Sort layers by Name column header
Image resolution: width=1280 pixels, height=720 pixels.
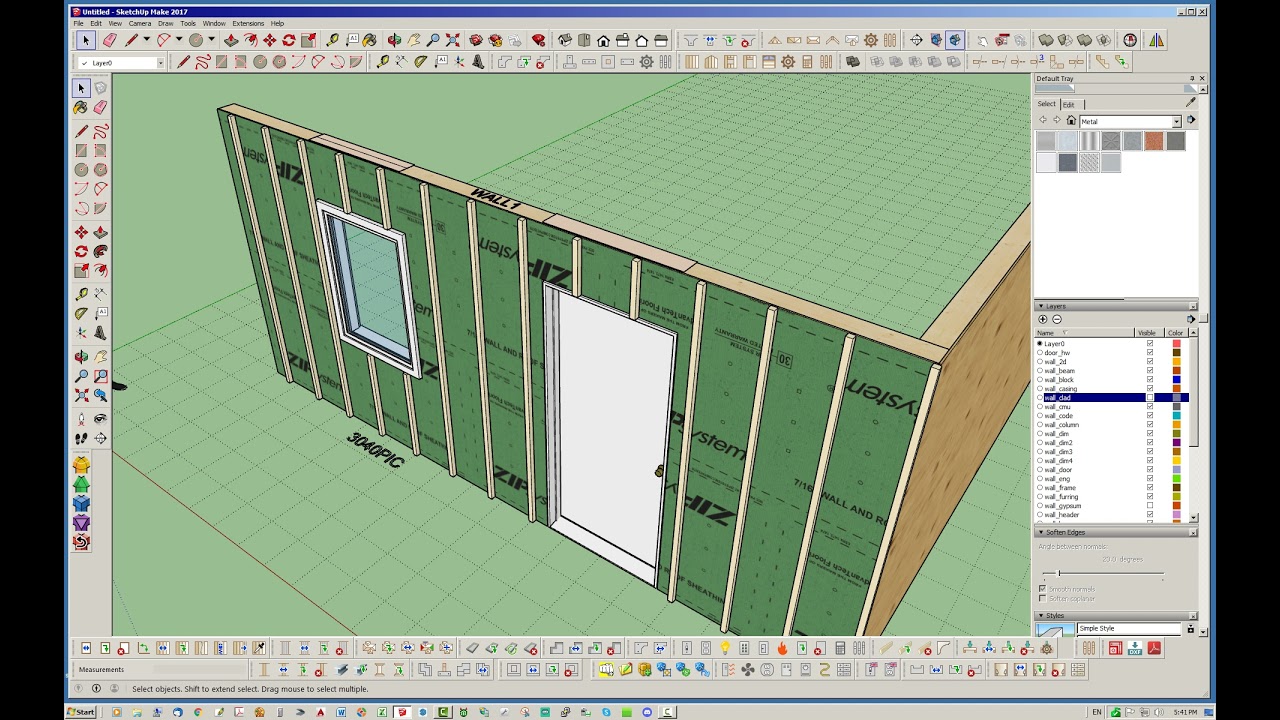[x=1085, y=333]
